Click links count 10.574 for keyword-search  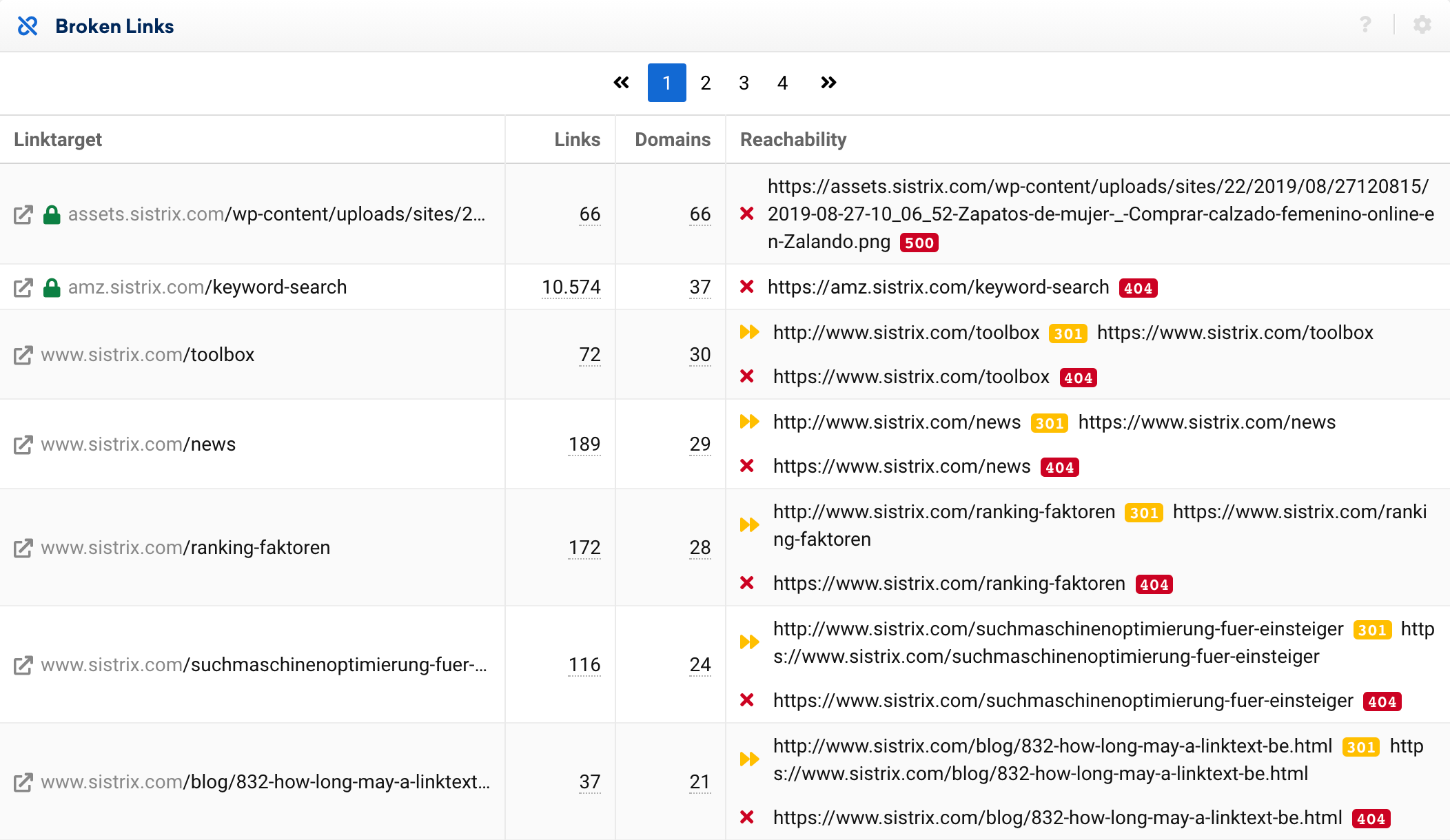571,287
